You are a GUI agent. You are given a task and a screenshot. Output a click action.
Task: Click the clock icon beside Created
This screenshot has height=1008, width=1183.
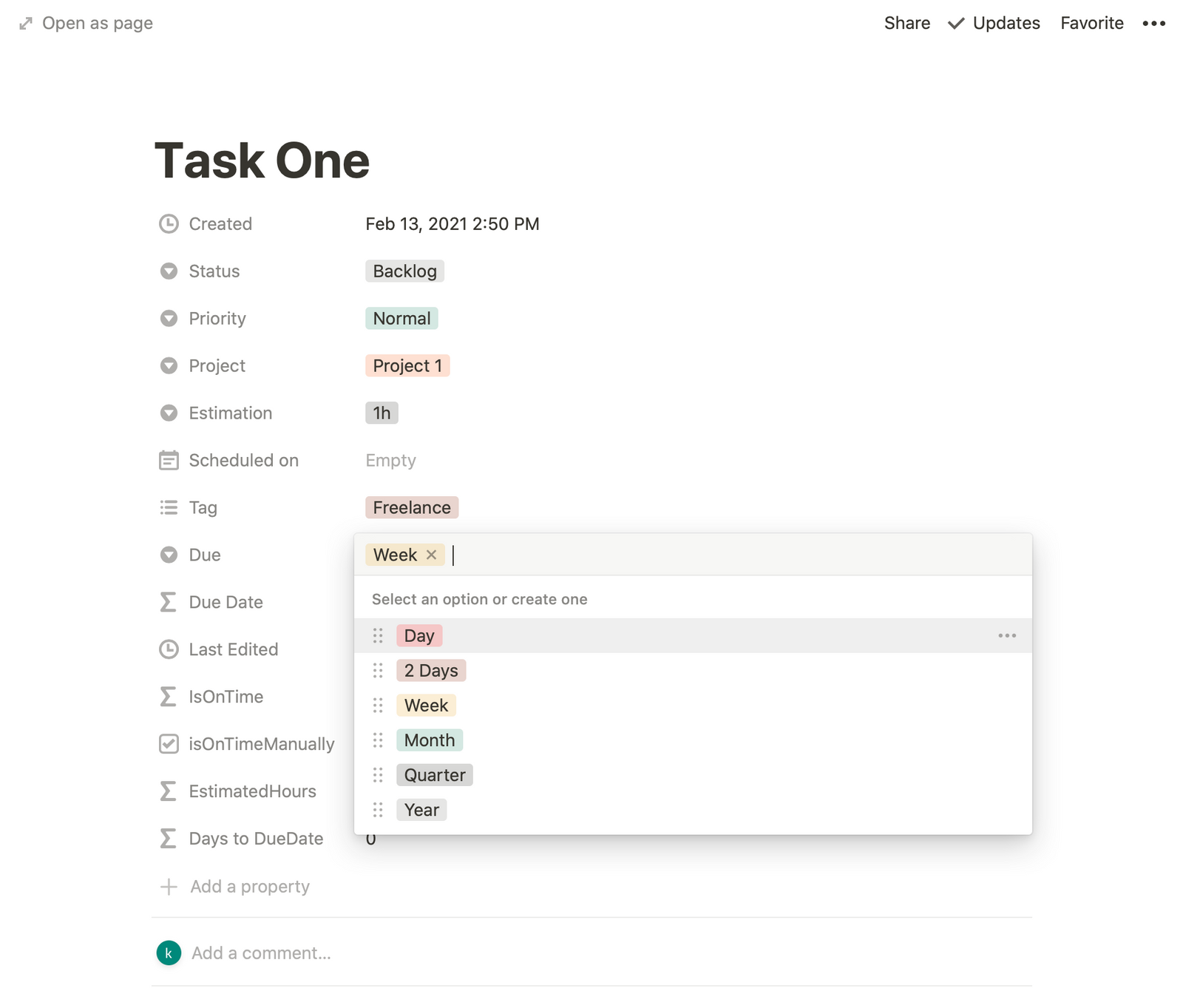click(169, 223)
